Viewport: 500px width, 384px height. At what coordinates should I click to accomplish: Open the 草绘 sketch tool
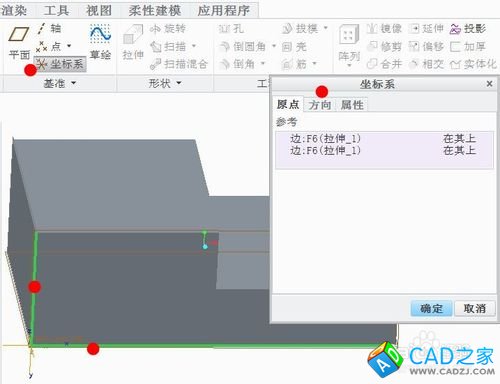pos(100,42)
